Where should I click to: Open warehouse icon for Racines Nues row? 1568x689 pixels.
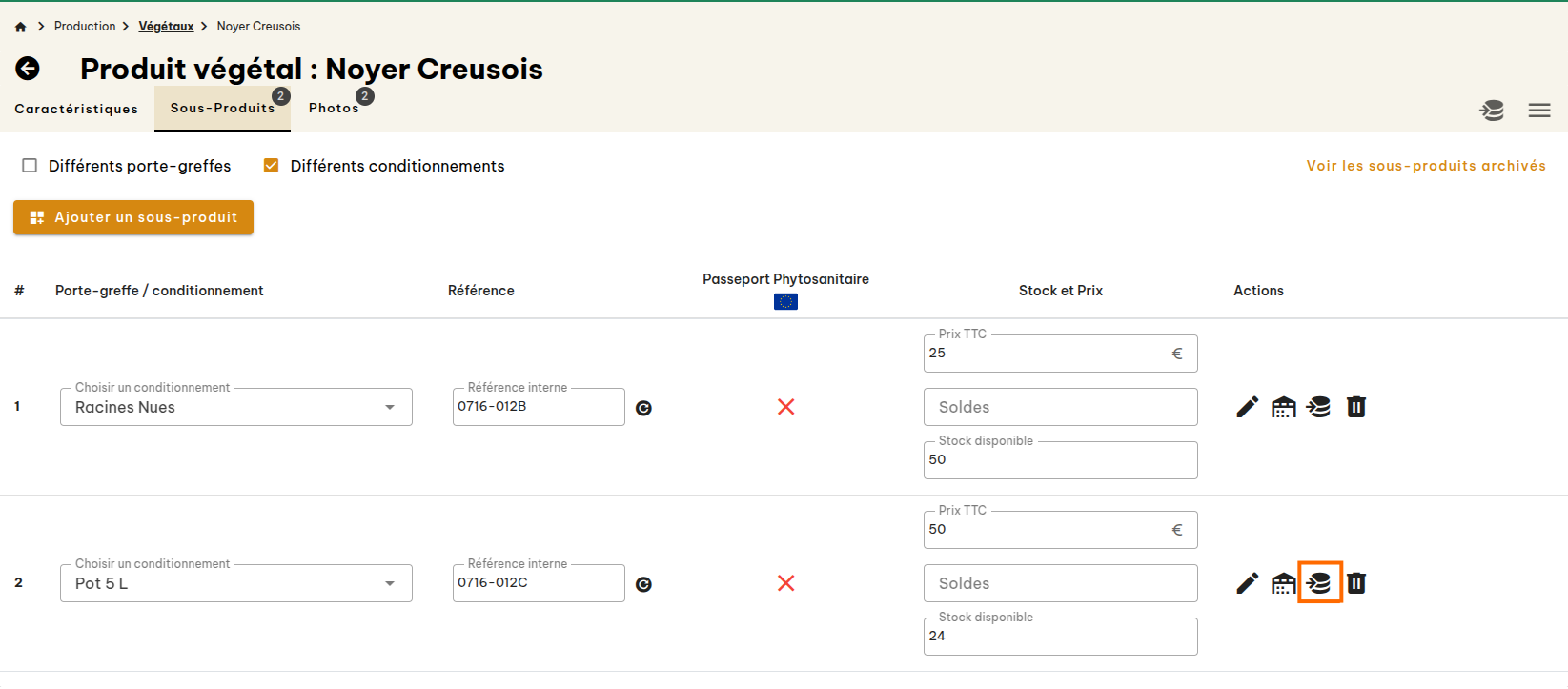pyautogui.click(x=1284, y=407)
